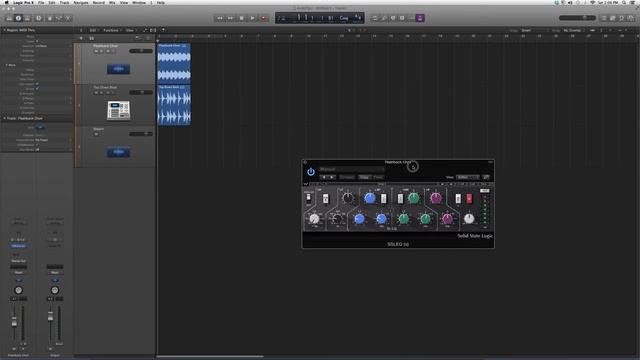Click the previous preset arrow in the plugin header

coord(324,177)
